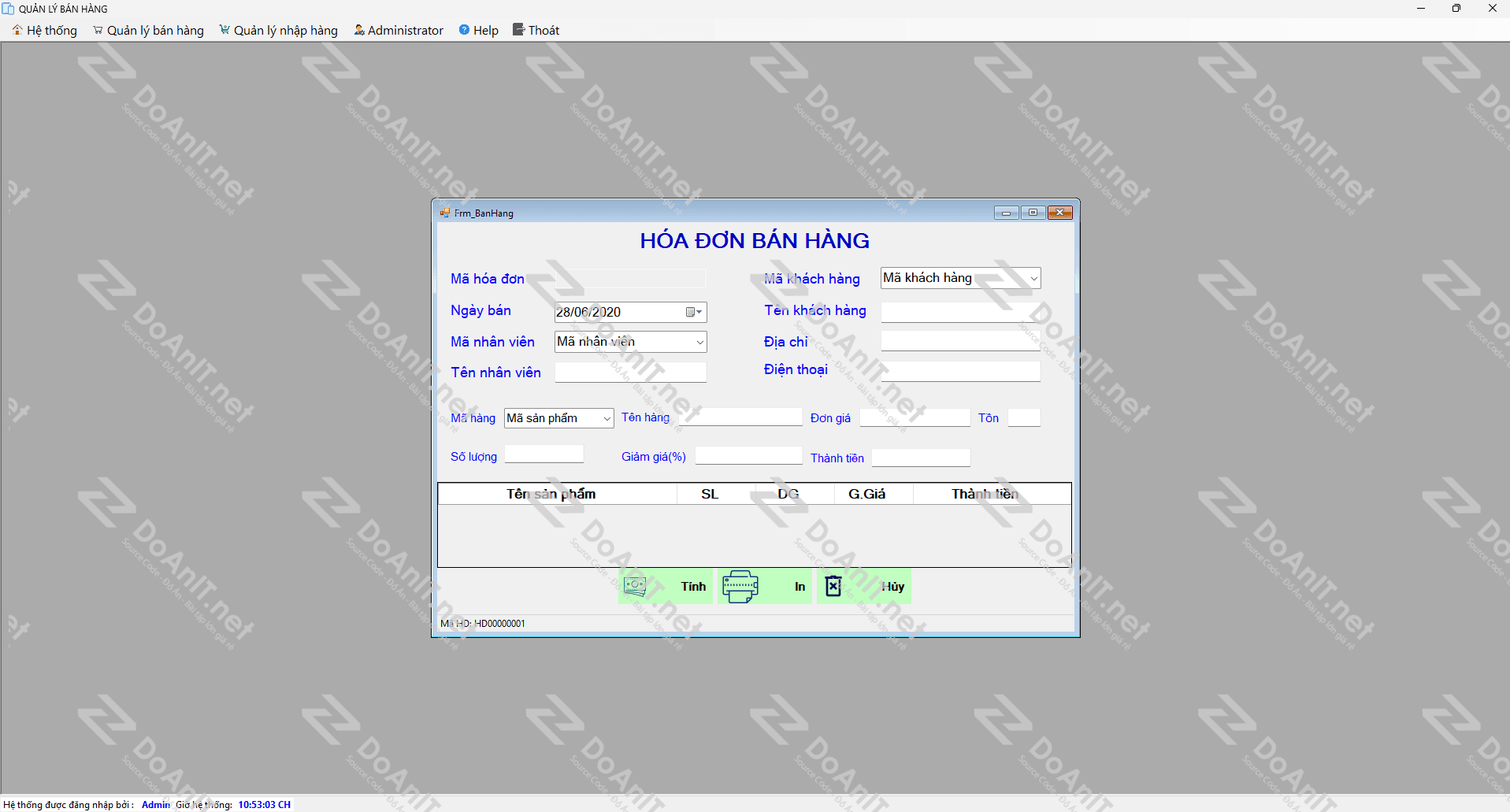Click the Mã HD: HD00000001 status text
Screen dimensions: 1510x812
tap(483, 623)
